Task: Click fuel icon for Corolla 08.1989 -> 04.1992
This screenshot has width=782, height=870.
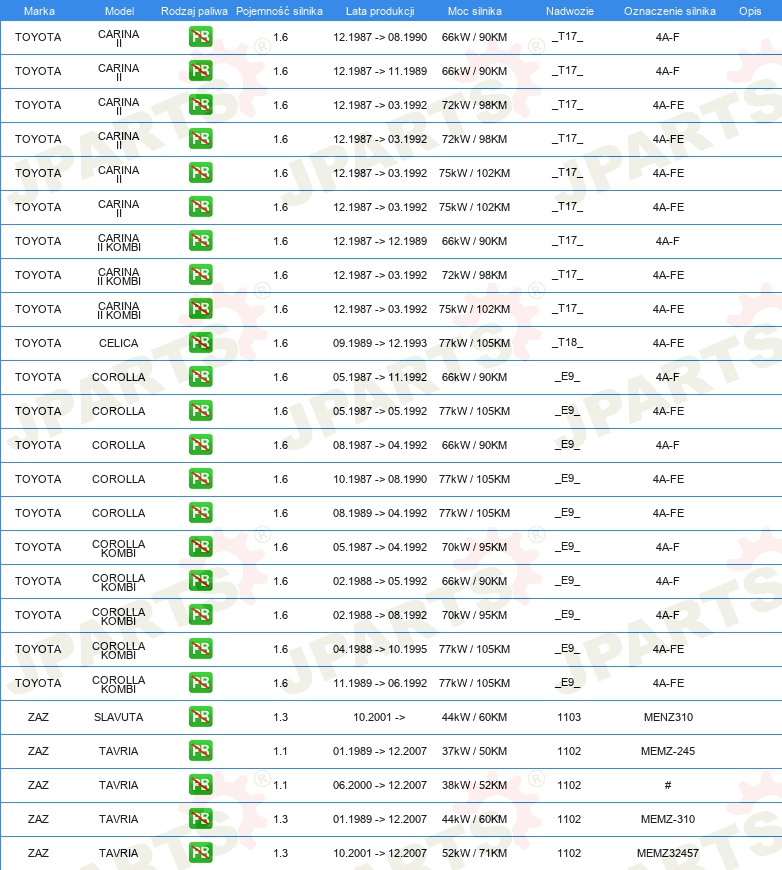Action: [x=200, y=513]
